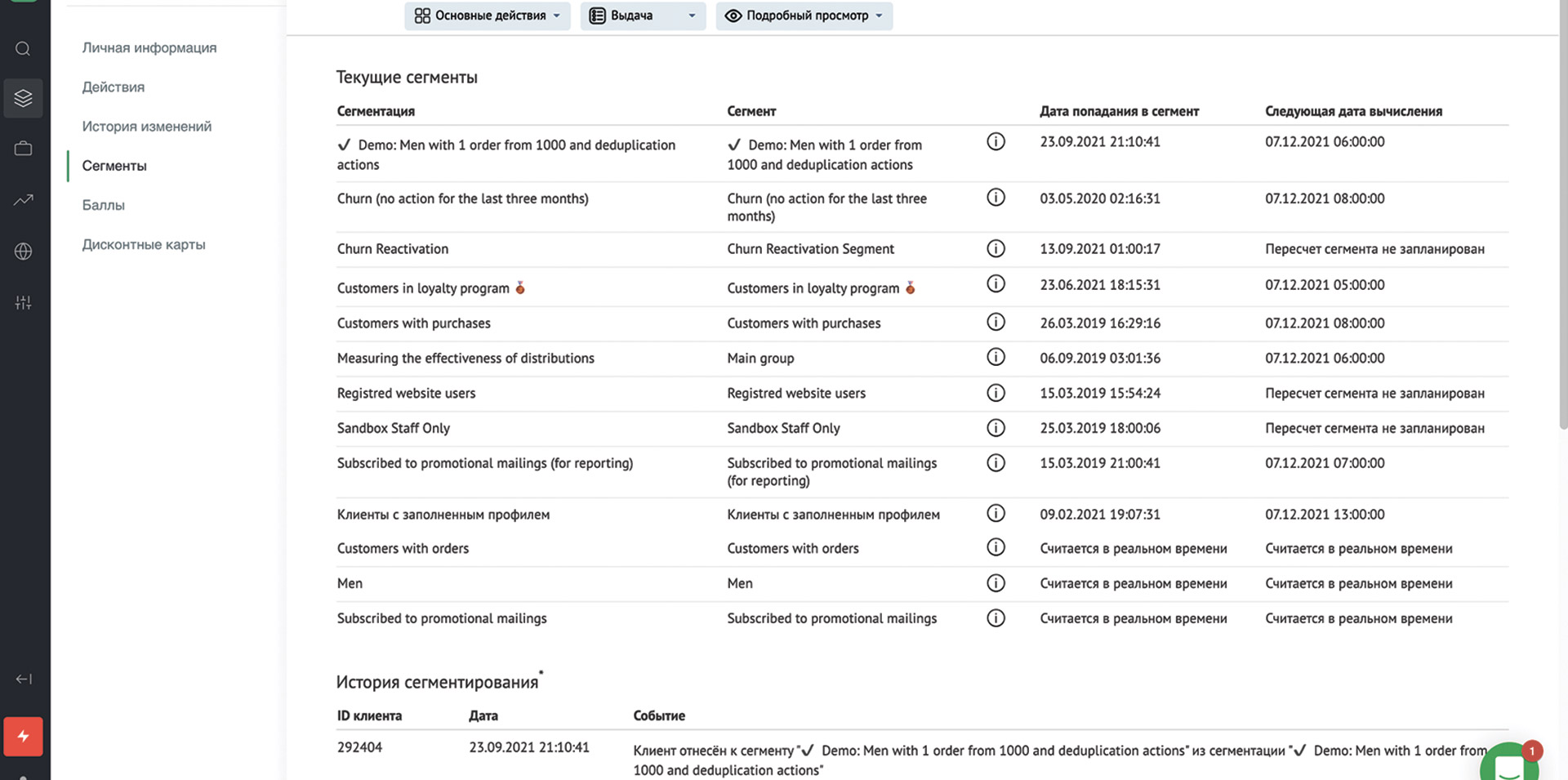The height and width of the screenshot is (780, 1568).
Task: Show info for Main group segment
Action: click(x=996, y=357)
